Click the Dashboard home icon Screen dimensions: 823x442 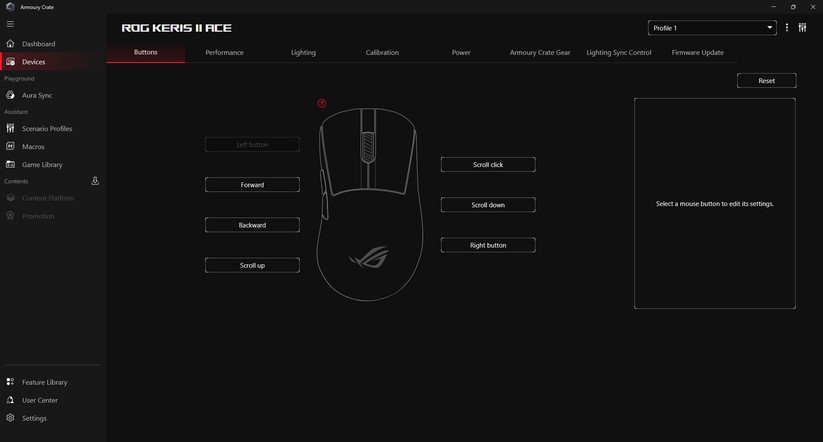[10, 44]
